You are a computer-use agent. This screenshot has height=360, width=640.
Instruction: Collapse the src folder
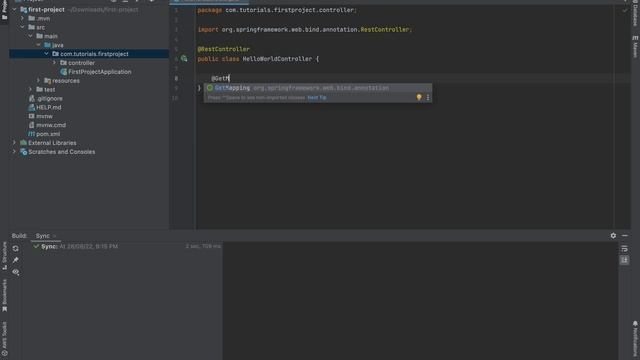[x=22, y=27]
